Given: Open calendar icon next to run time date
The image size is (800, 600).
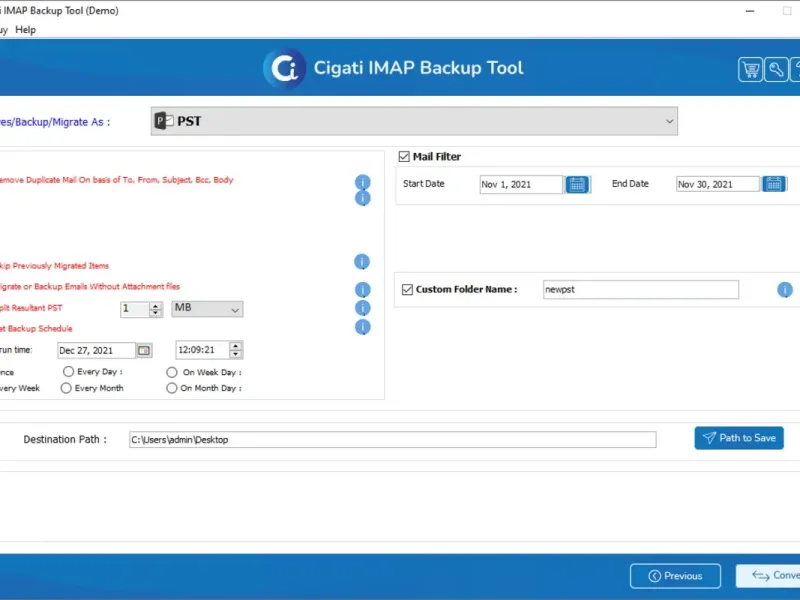Looking at the screenshot, I should (144, 350).
